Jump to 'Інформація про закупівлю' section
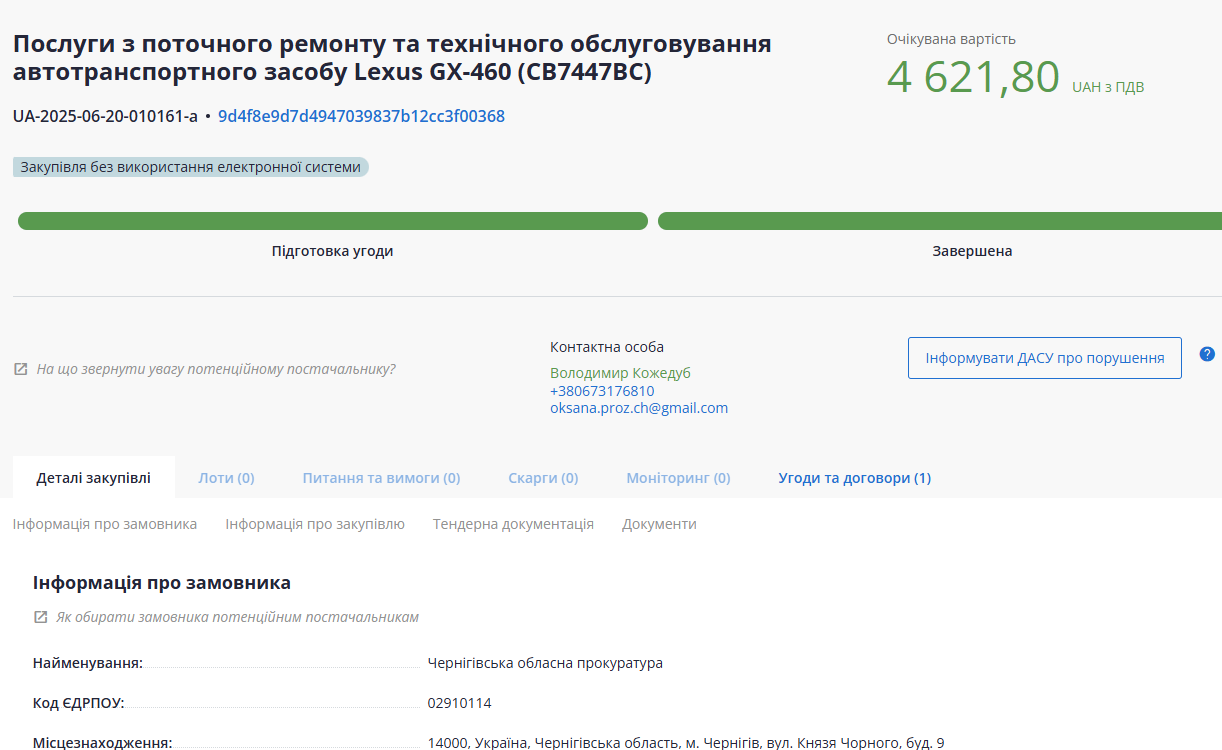 [x=315, y=524]
